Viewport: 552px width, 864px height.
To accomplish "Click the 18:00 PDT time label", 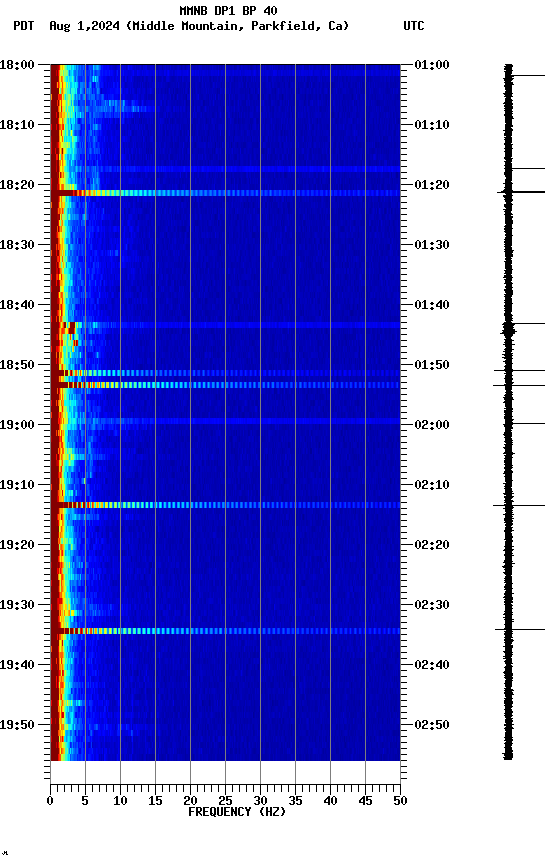I will pos(17,65).
